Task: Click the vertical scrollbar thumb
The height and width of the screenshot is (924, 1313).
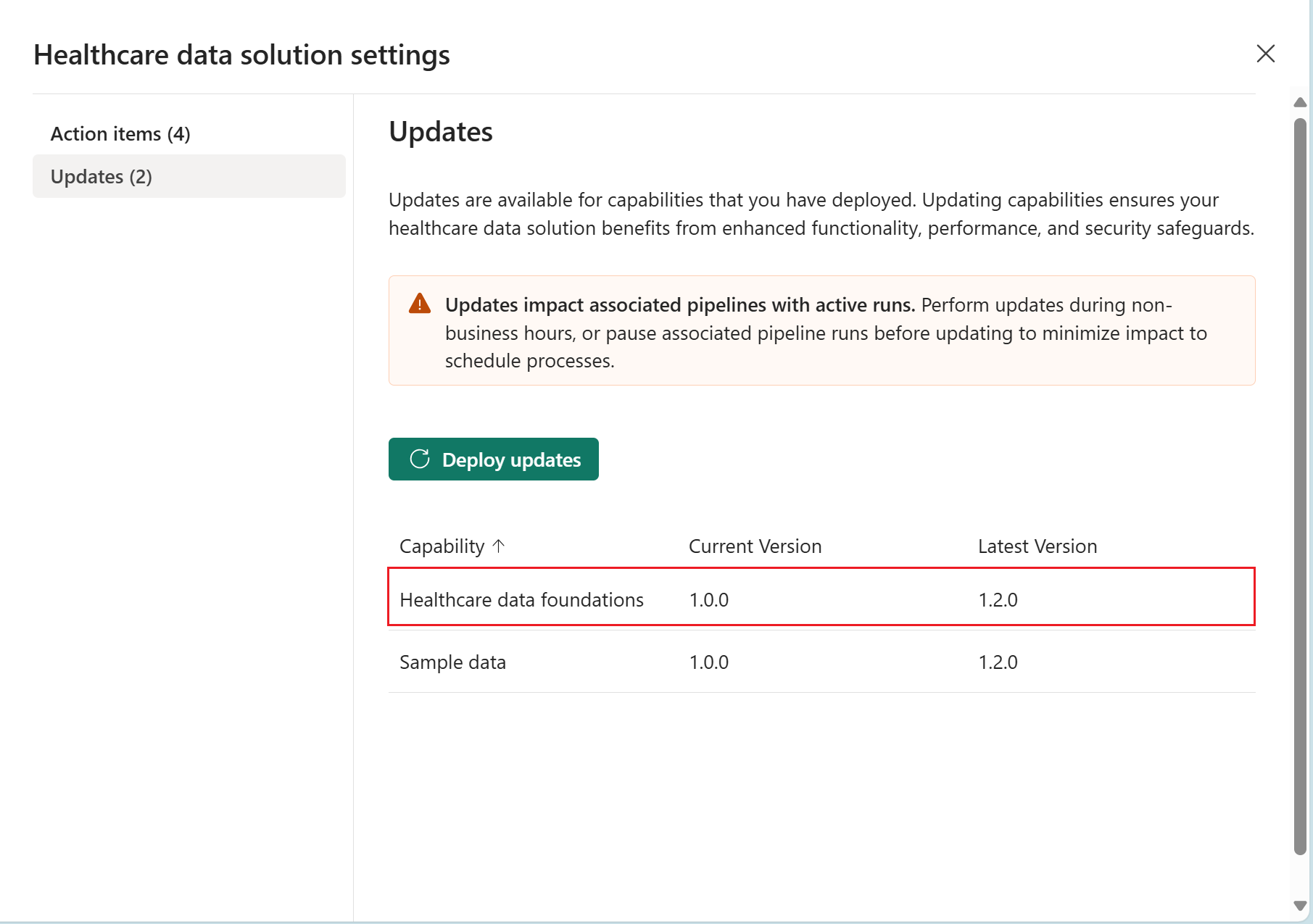Action: click(x=1300, y=486)
